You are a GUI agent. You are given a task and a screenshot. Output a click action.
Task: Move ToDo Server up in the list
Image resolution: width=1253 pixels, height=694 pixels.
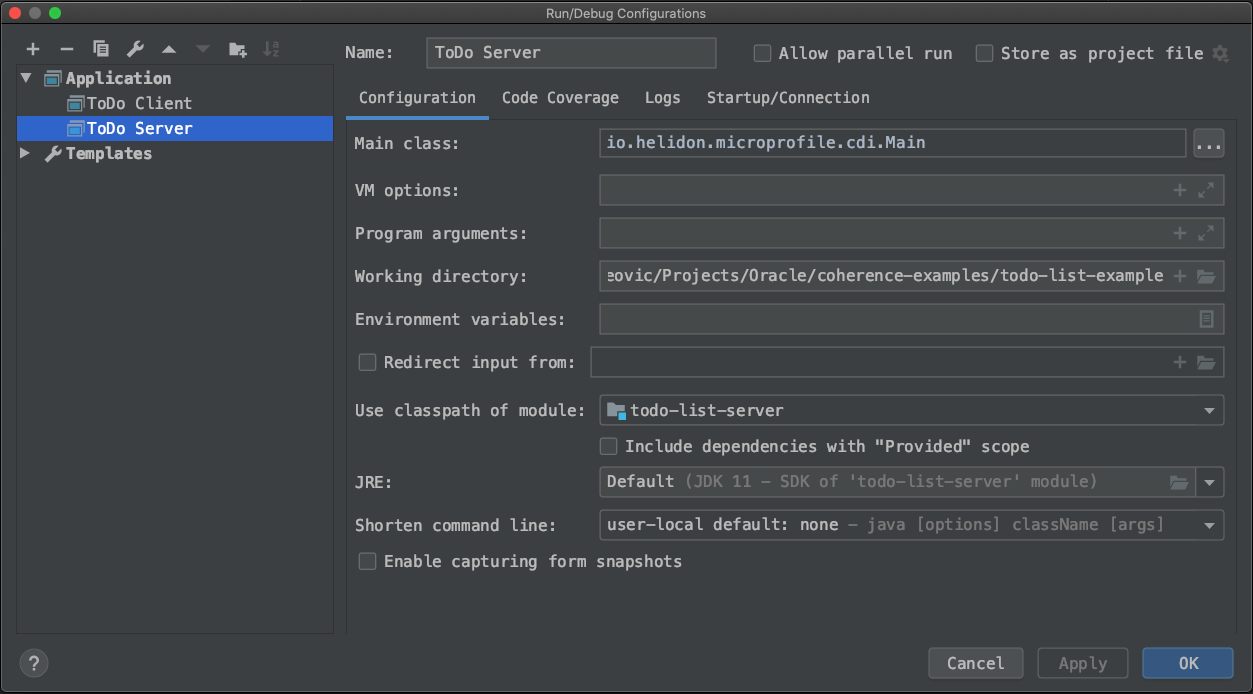168,48
